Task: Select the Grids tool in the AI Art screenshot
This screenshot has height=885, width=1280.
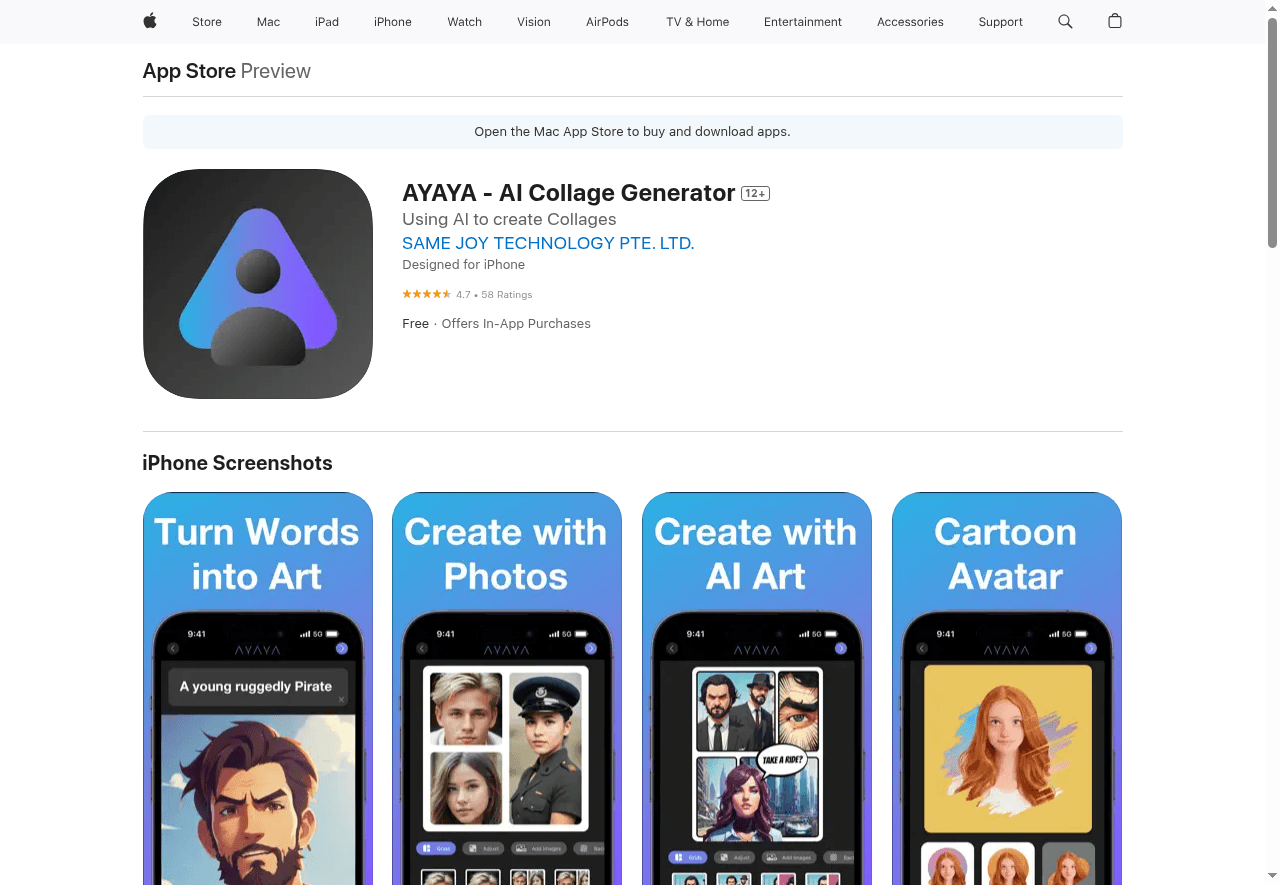Action: pos(688,857)
